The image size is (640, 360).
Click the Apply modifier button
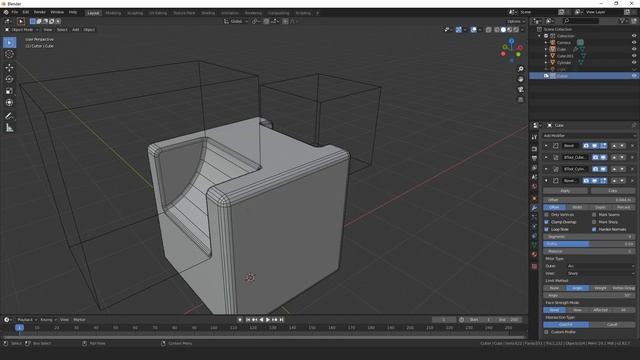point(566,191)
